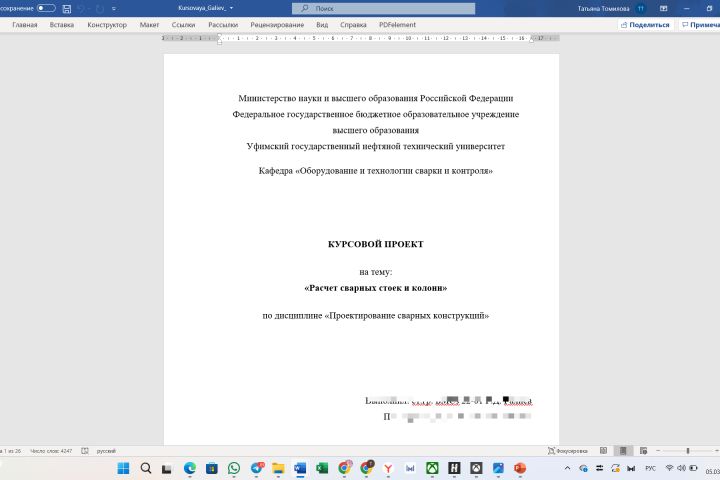Go to the Рецензирование tab
Image resolution: width=720 pixels, height=480 pixels.
277,25
